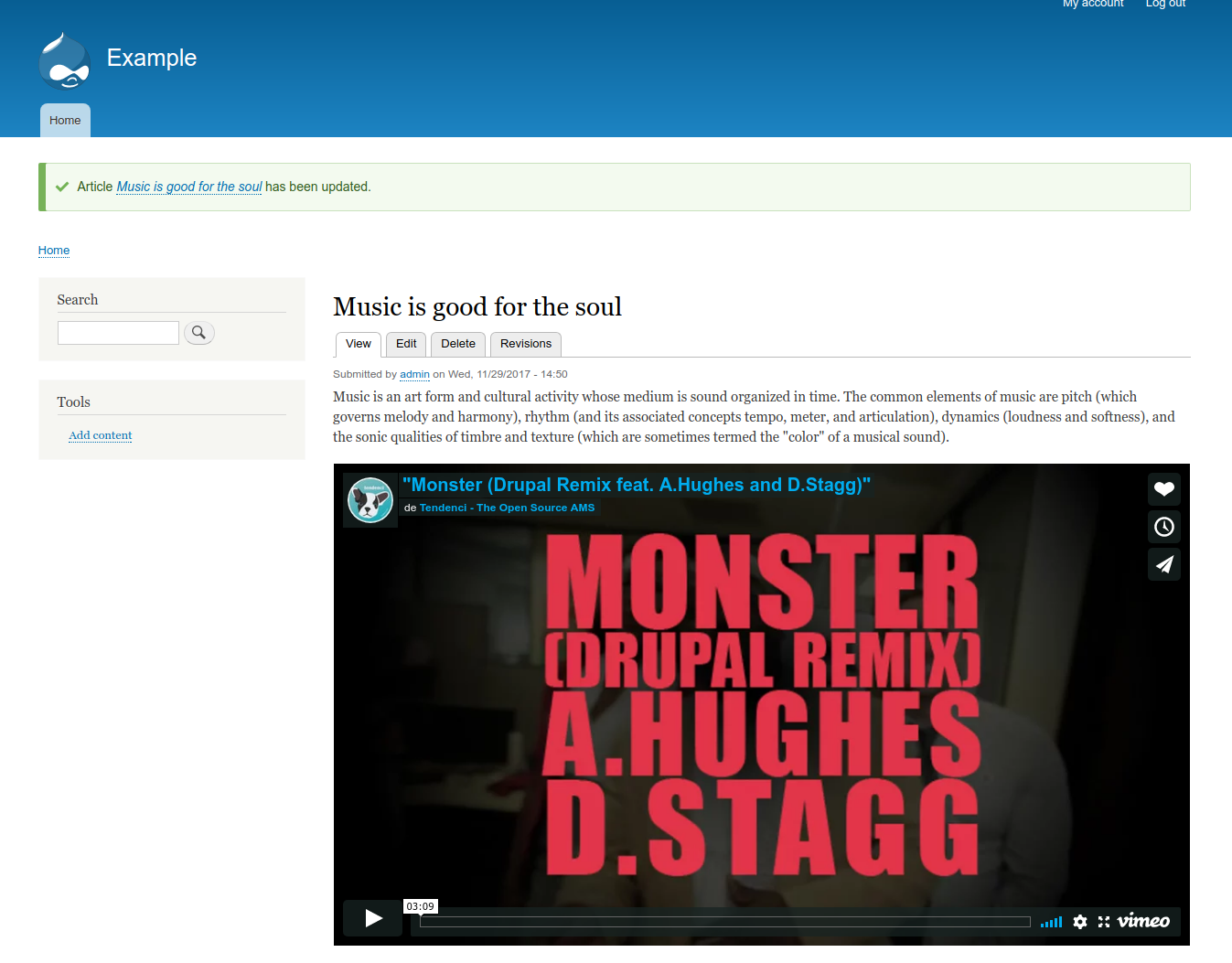
Task: Click the Log out link
Action: point(1165,4)
